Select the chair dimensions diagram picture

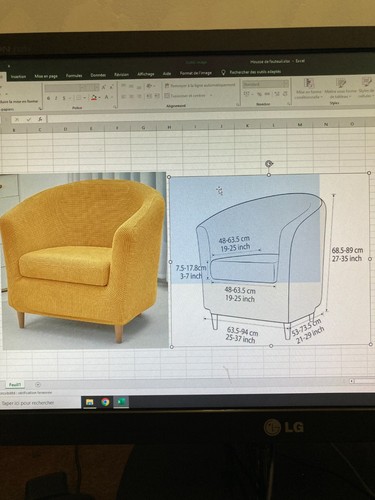270,260
